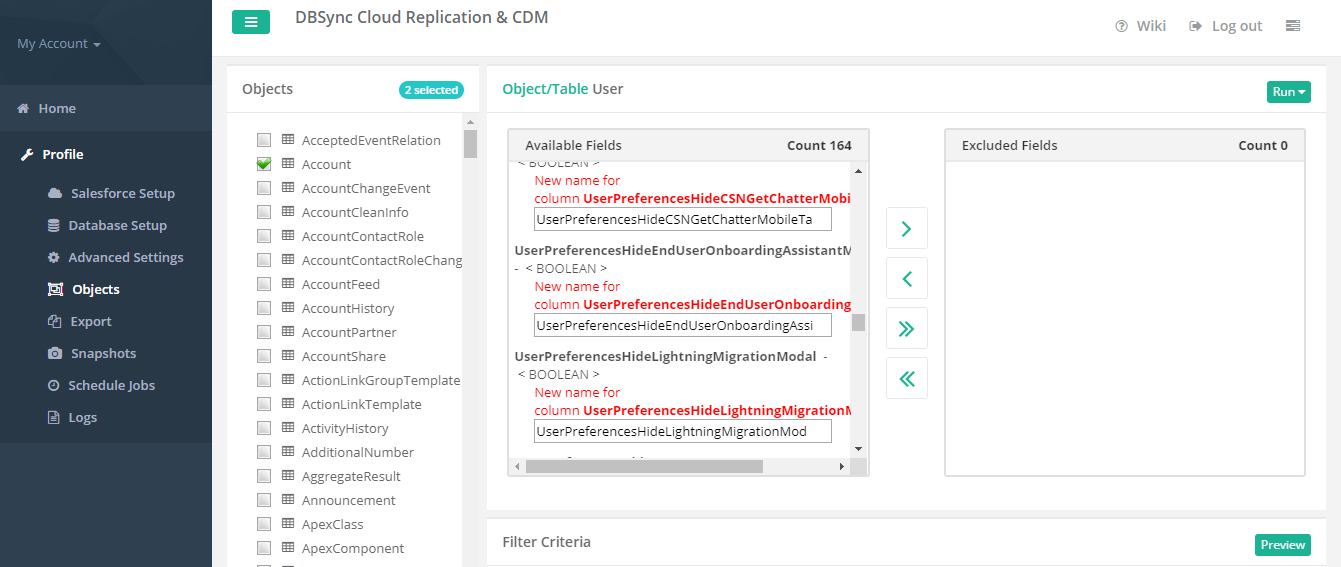The width and height of the screenshot is (1341, 567).
Task: Move all fields to Excluded with double-right arrow
Action: 906,329
